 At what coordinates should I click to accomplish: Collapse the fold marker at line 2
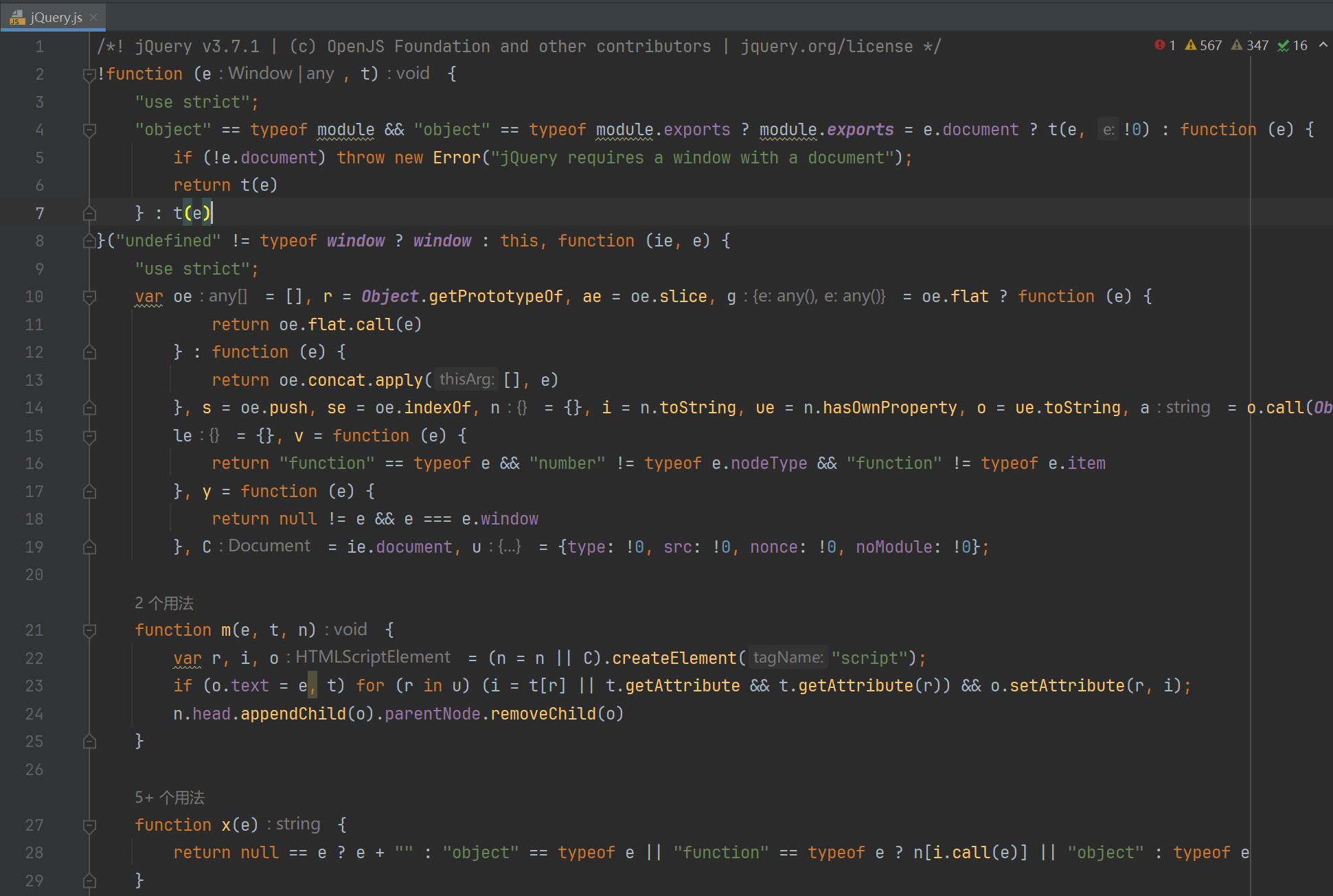[x=89, y=74]
